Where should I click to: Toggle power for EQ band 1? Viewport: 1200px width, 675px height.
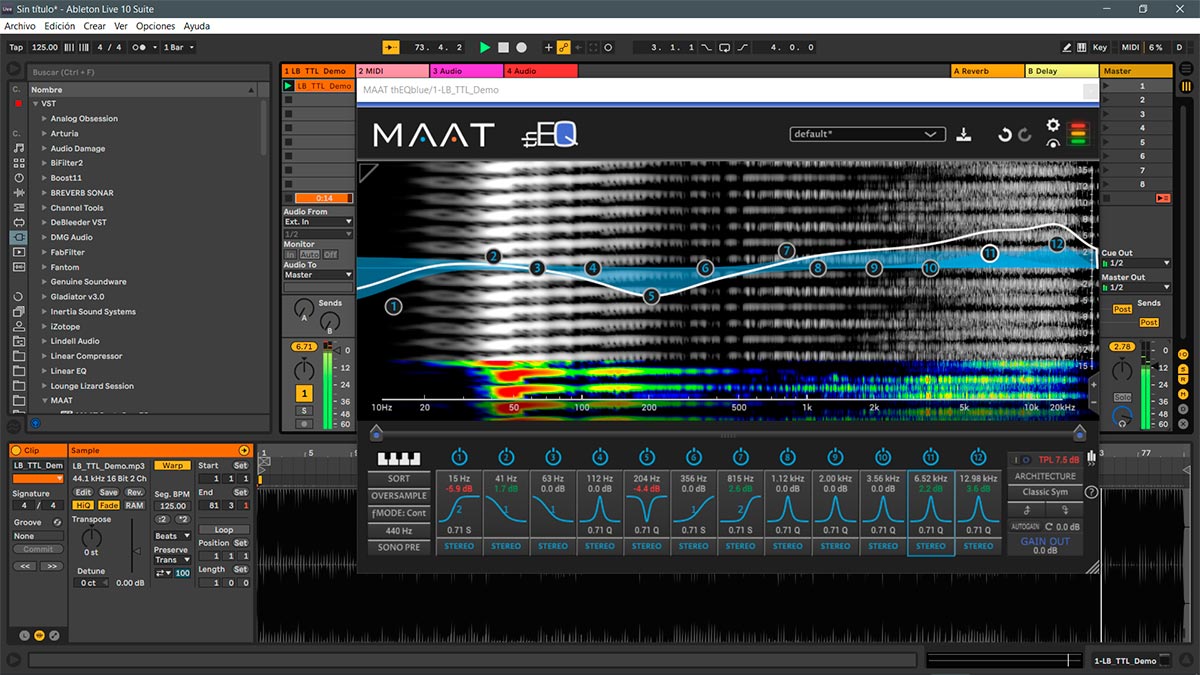(x=459, y=457)
